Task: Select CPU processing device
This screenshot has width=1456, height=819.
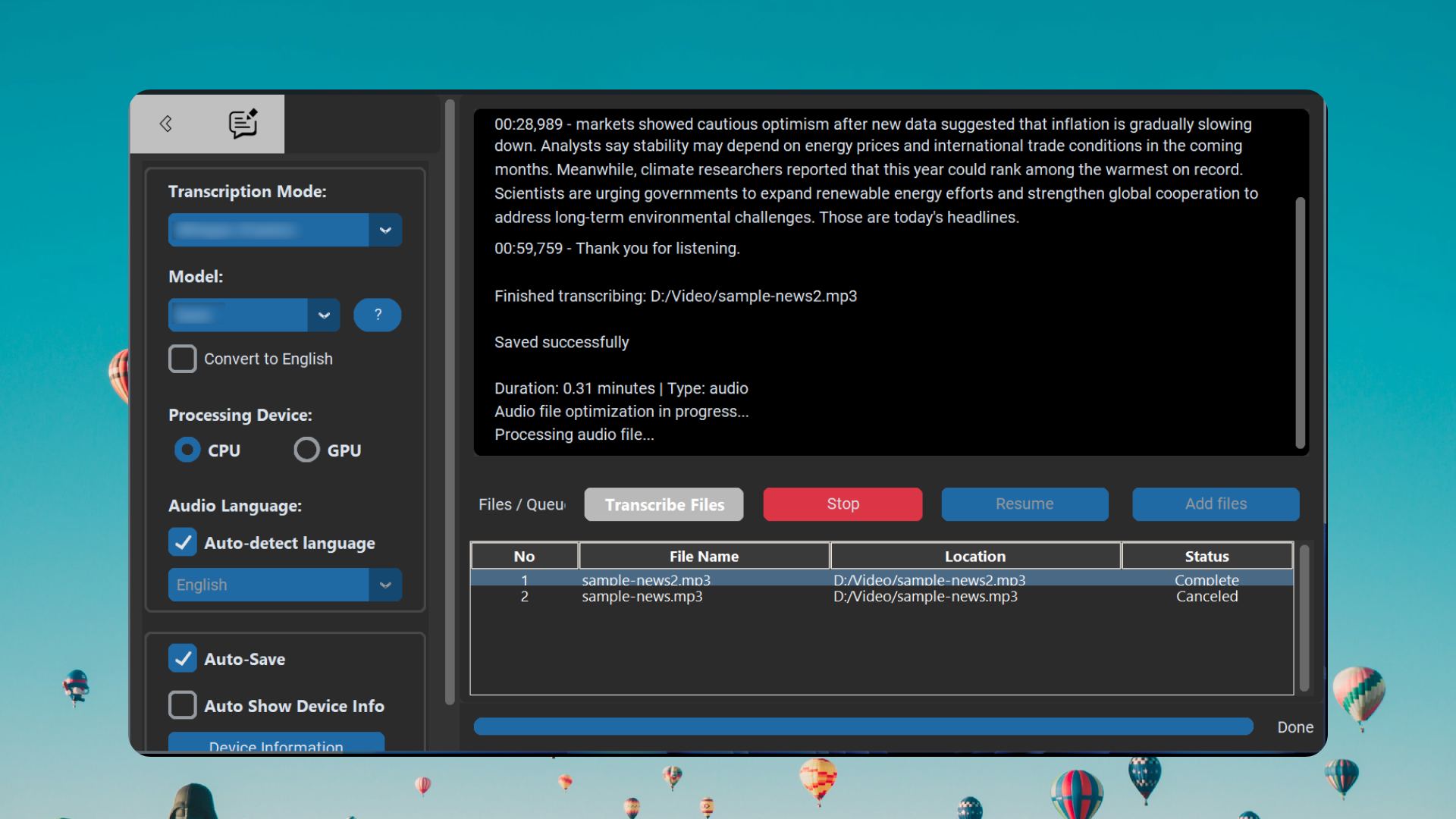Action: (x=187, y=450)
